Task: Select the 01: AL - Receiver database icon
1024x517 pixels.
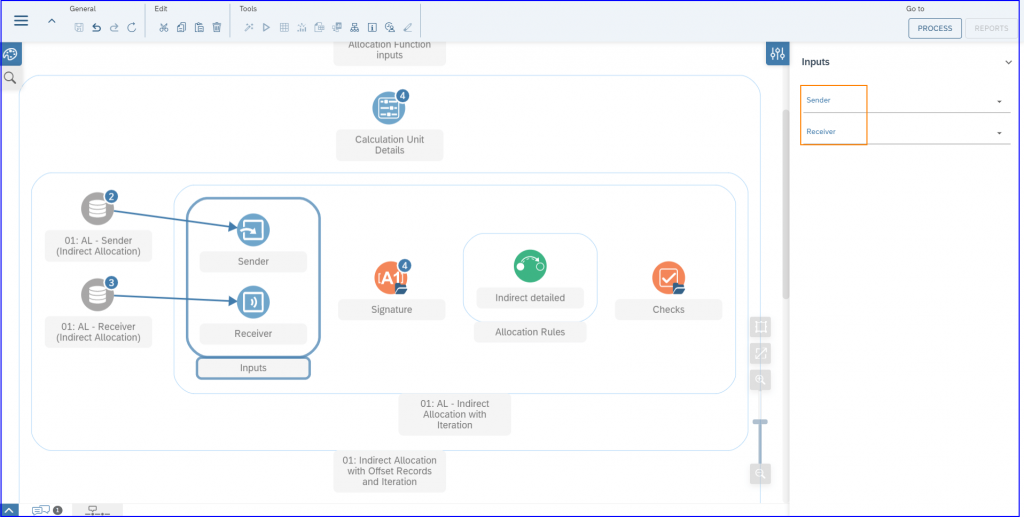Action: [98, 294]
